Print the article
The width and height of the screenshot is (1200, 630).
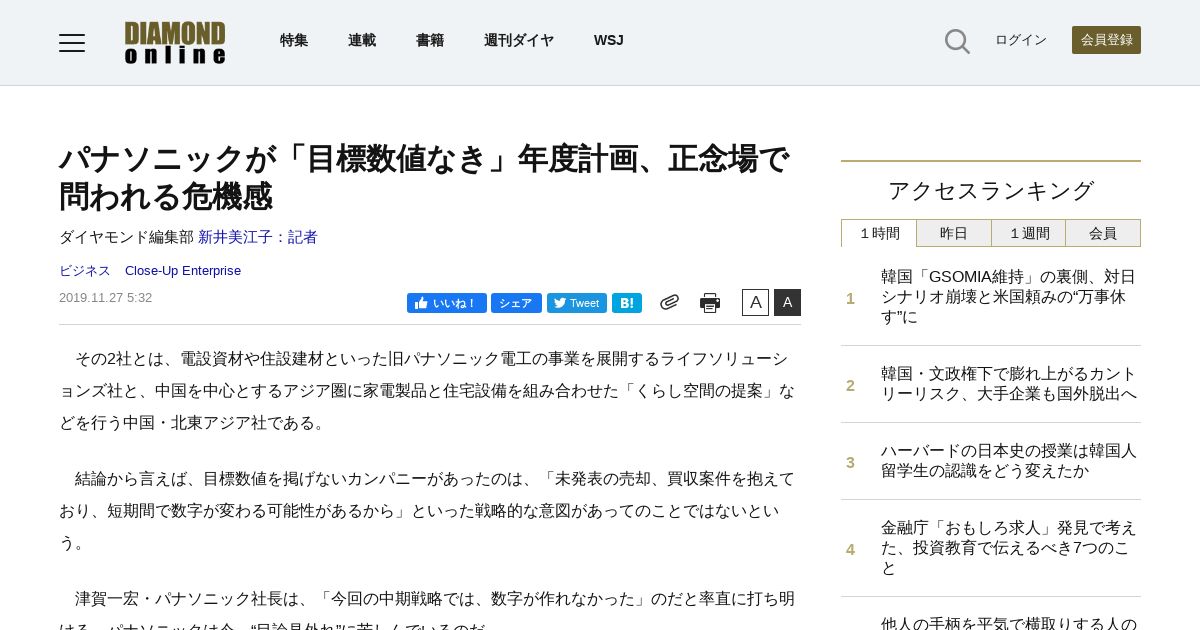(x=710, y=303)
